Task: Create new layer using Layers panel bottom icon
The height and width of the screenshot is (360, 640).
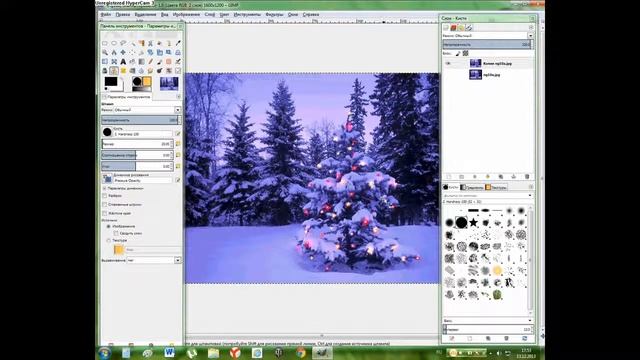Action: pos(449,177)
